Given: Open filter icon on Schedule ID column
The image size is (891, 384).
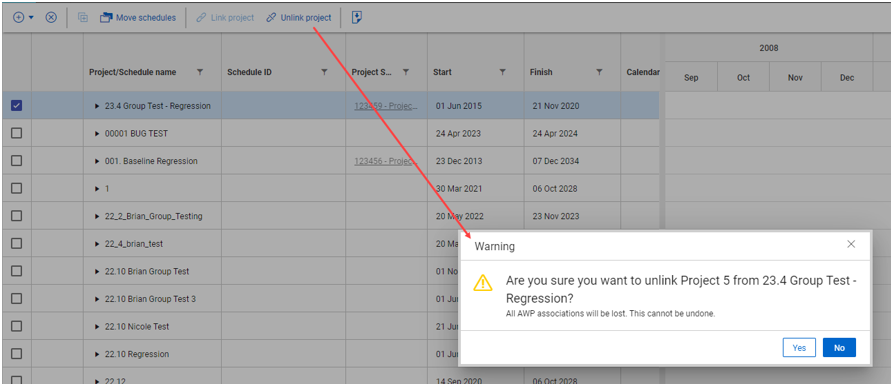Looking at the screenshot, I should pos(324,72).
